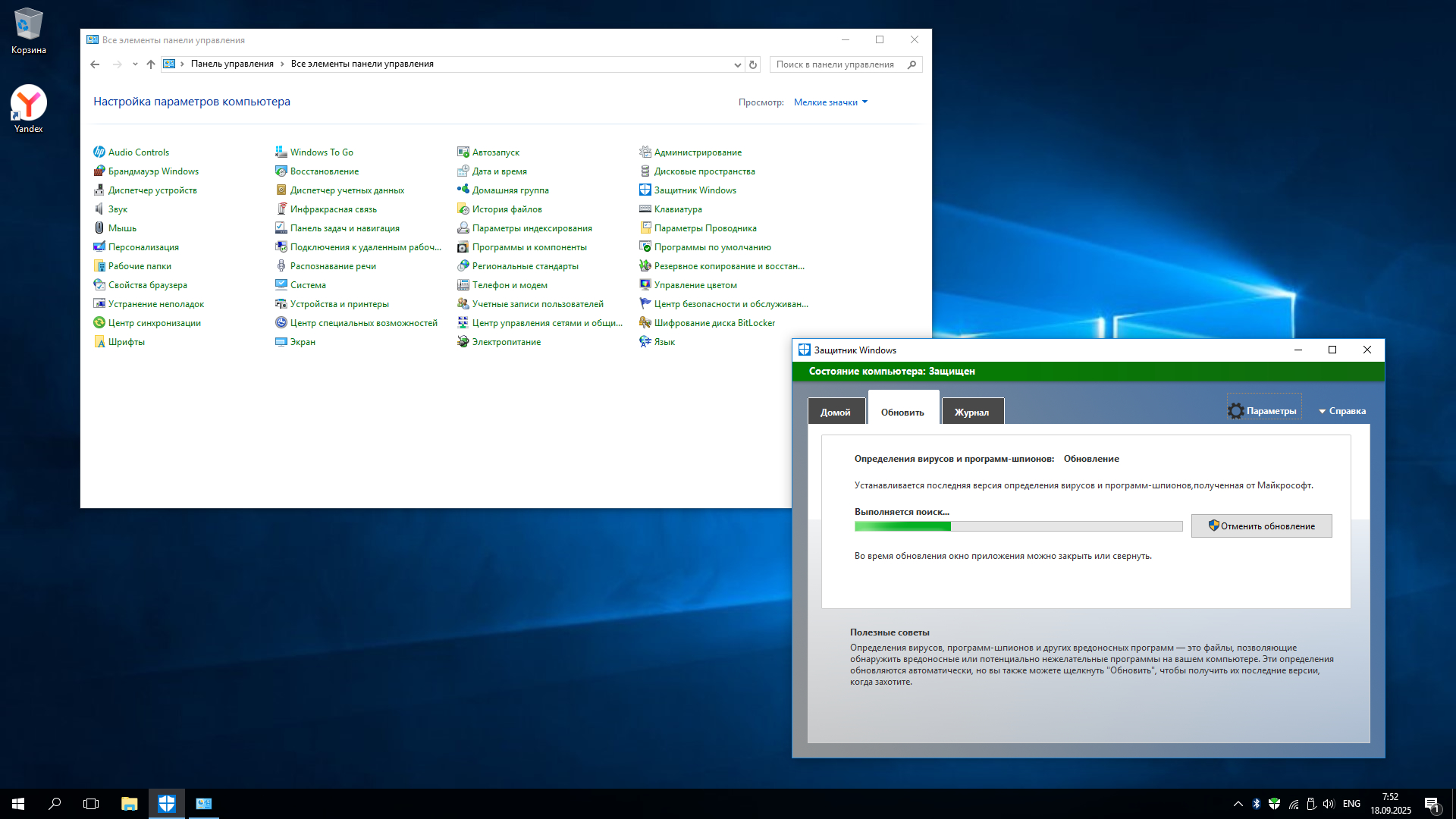Click the Звук speaker icon
The width and height of the screenshot is (1456, 819).
point(99,209)
